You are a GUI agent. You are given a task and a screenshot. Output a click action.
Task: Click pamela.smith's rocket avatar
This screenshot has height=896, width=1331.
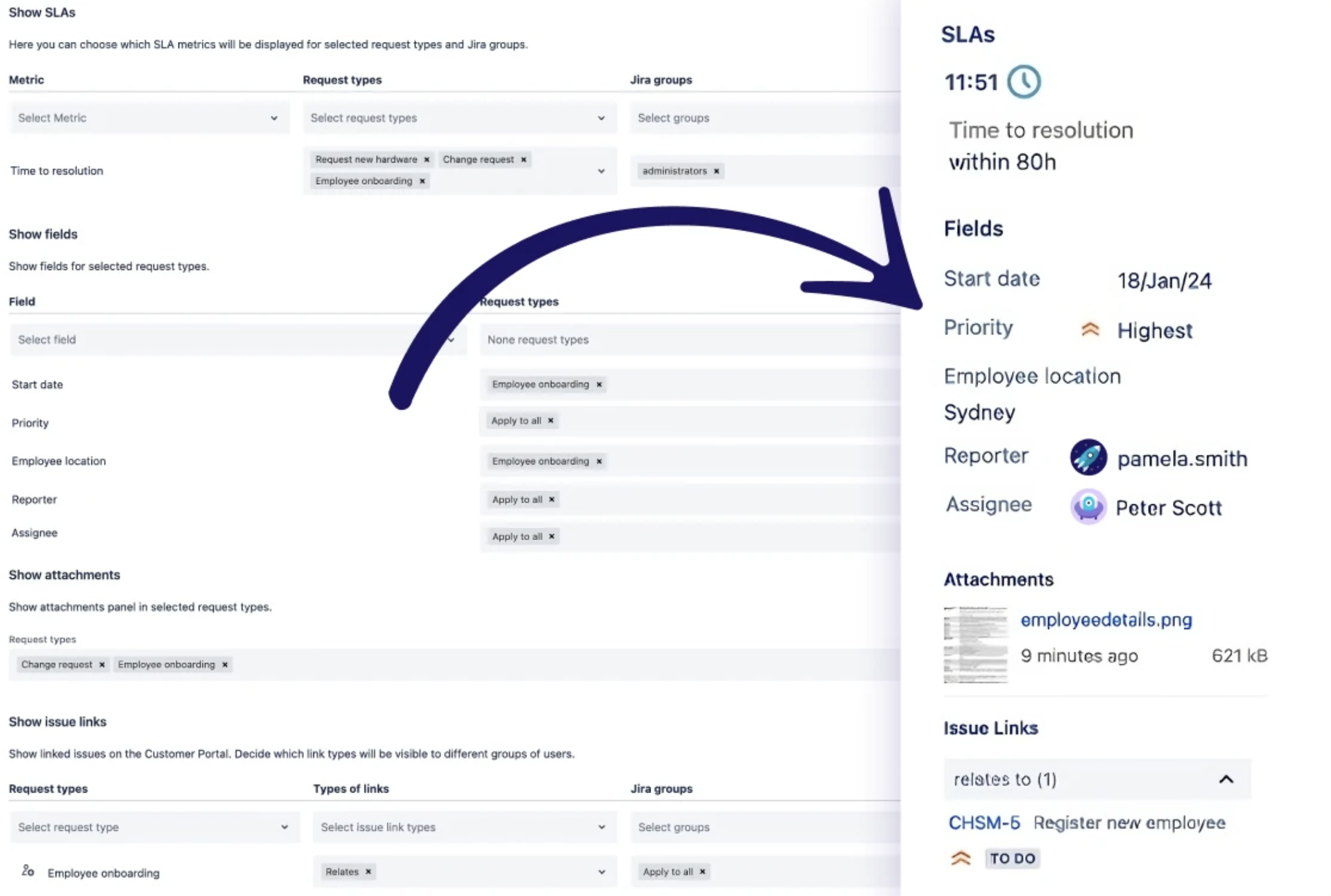pos(1088,458)
